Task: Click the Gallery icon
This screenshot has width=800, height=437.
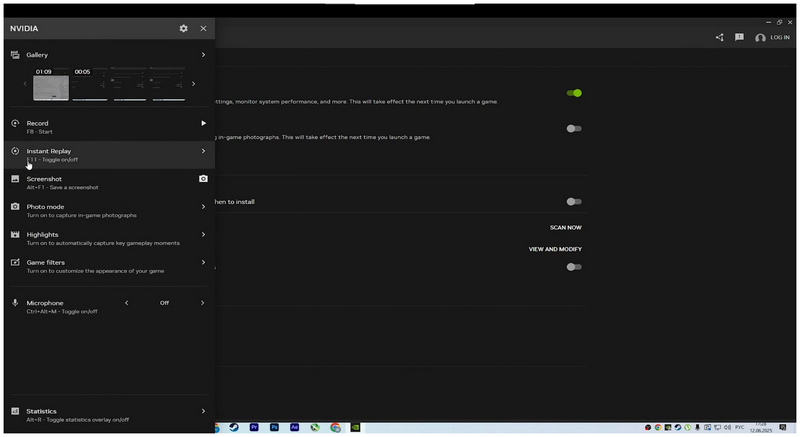Action: (x=15, y=55)
